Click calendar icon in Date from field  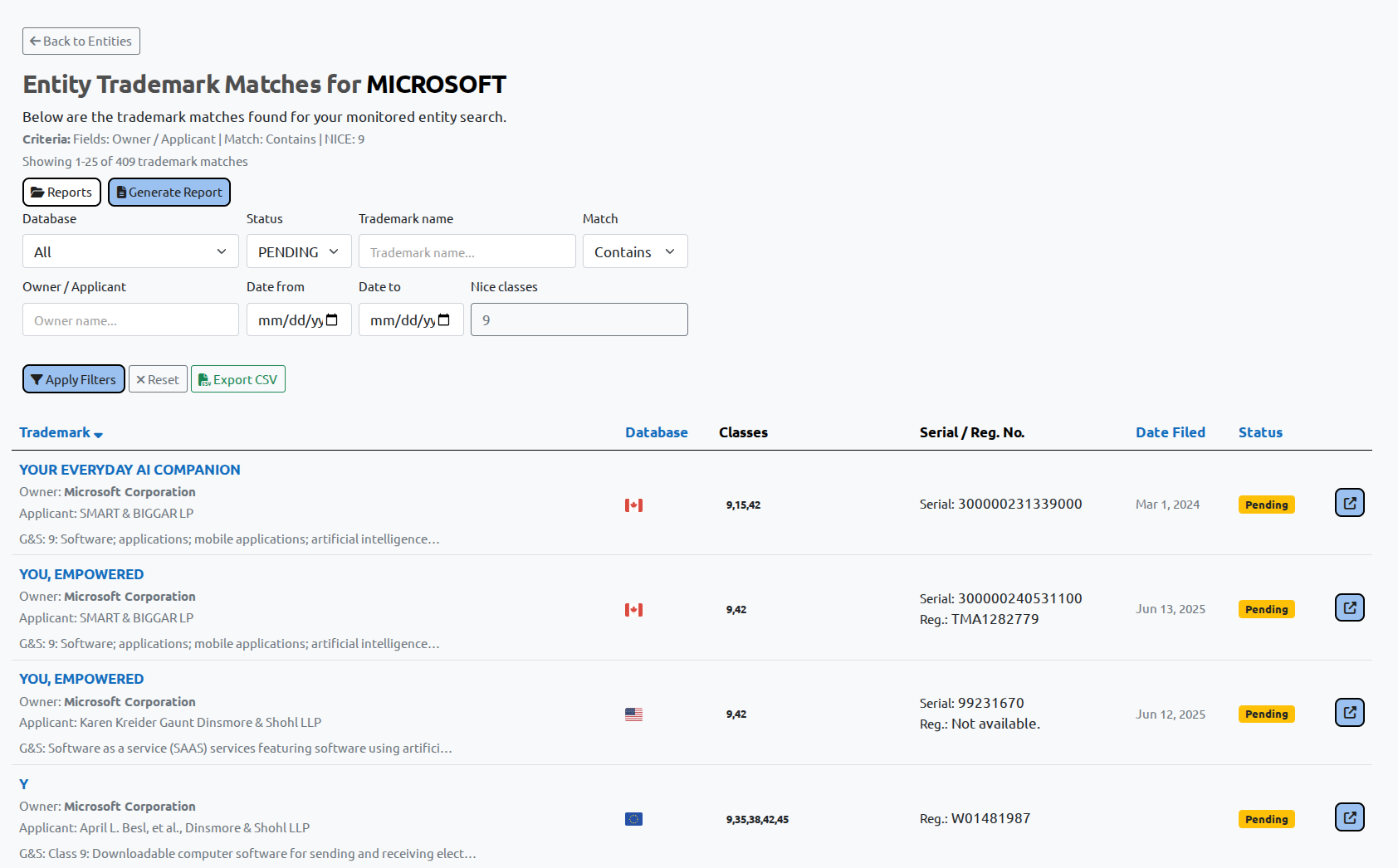click(x=332, y=319)
